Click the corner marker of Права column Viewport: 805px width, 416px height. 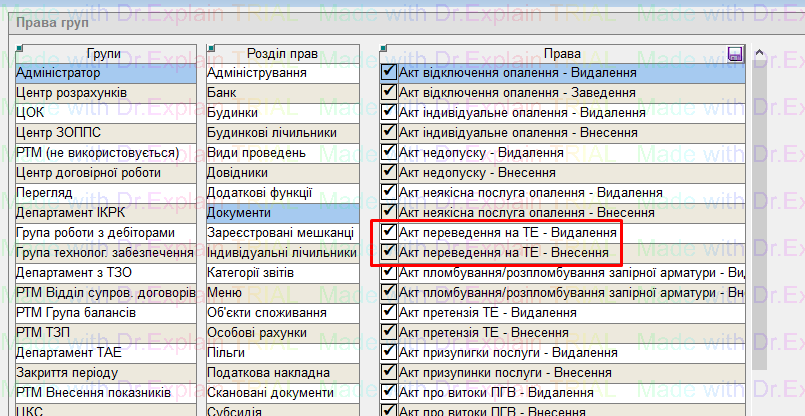(x=384, y=48)
